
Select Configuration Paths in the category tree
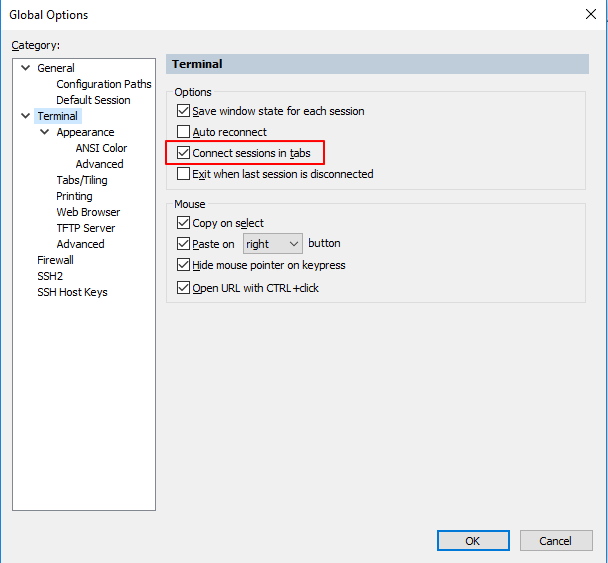coord(103,84)
